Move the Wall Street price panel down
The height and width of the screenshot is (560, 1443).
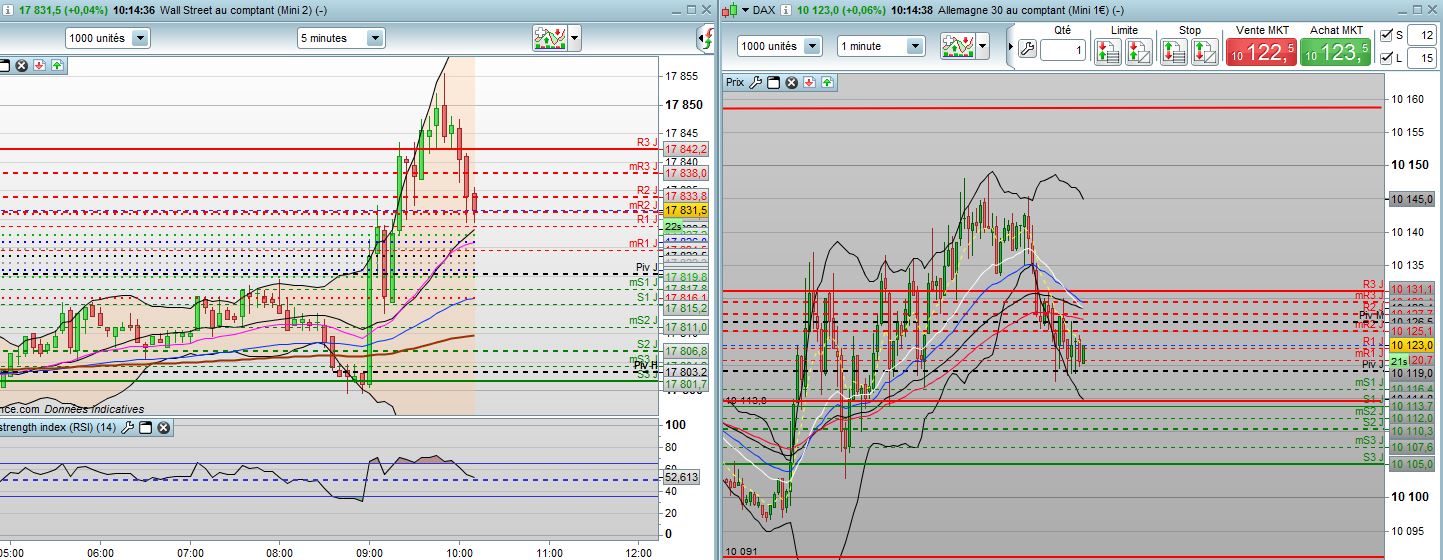[39, 65]
